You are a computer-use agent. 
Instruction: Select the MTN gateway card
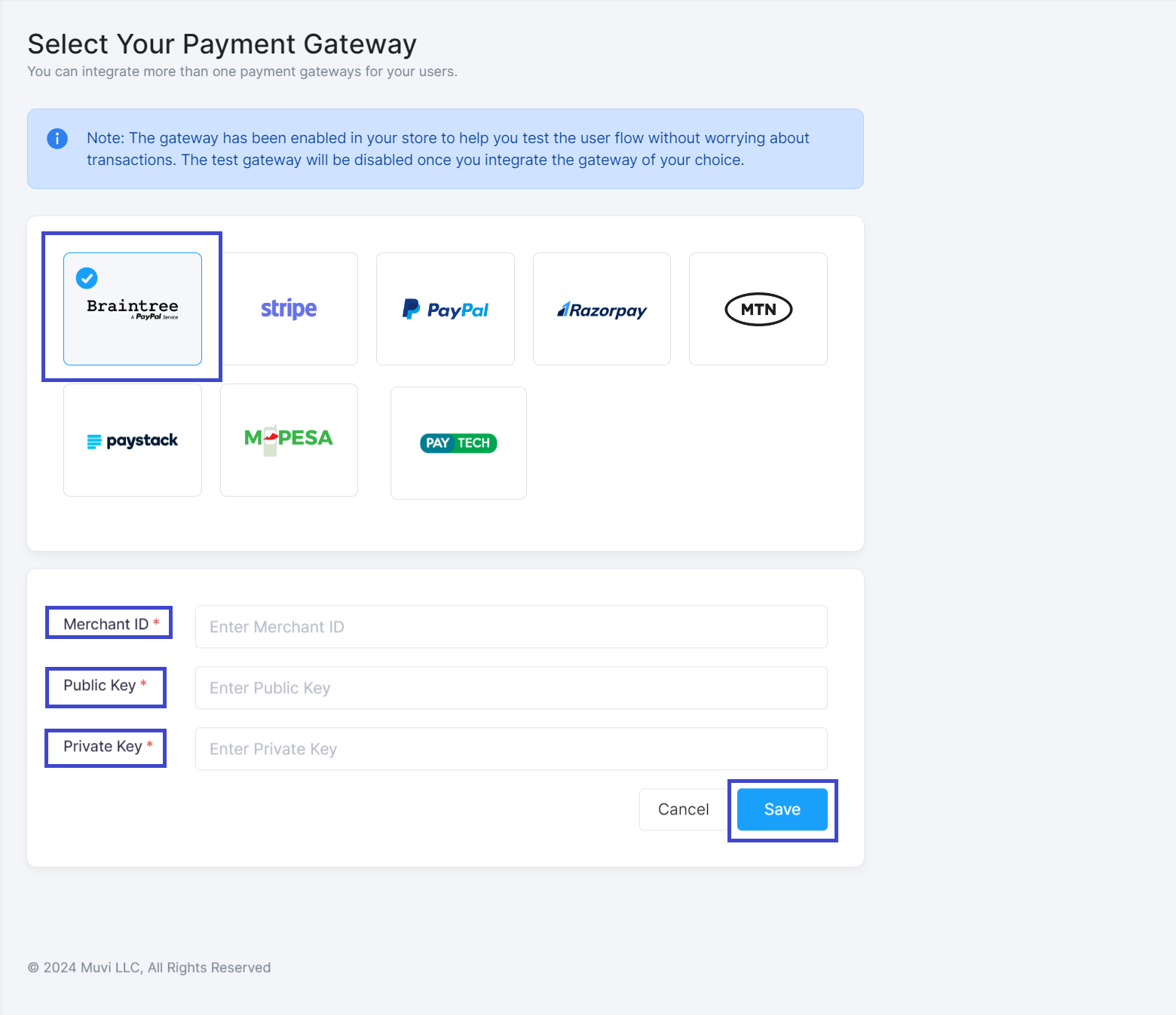point(758,309)
